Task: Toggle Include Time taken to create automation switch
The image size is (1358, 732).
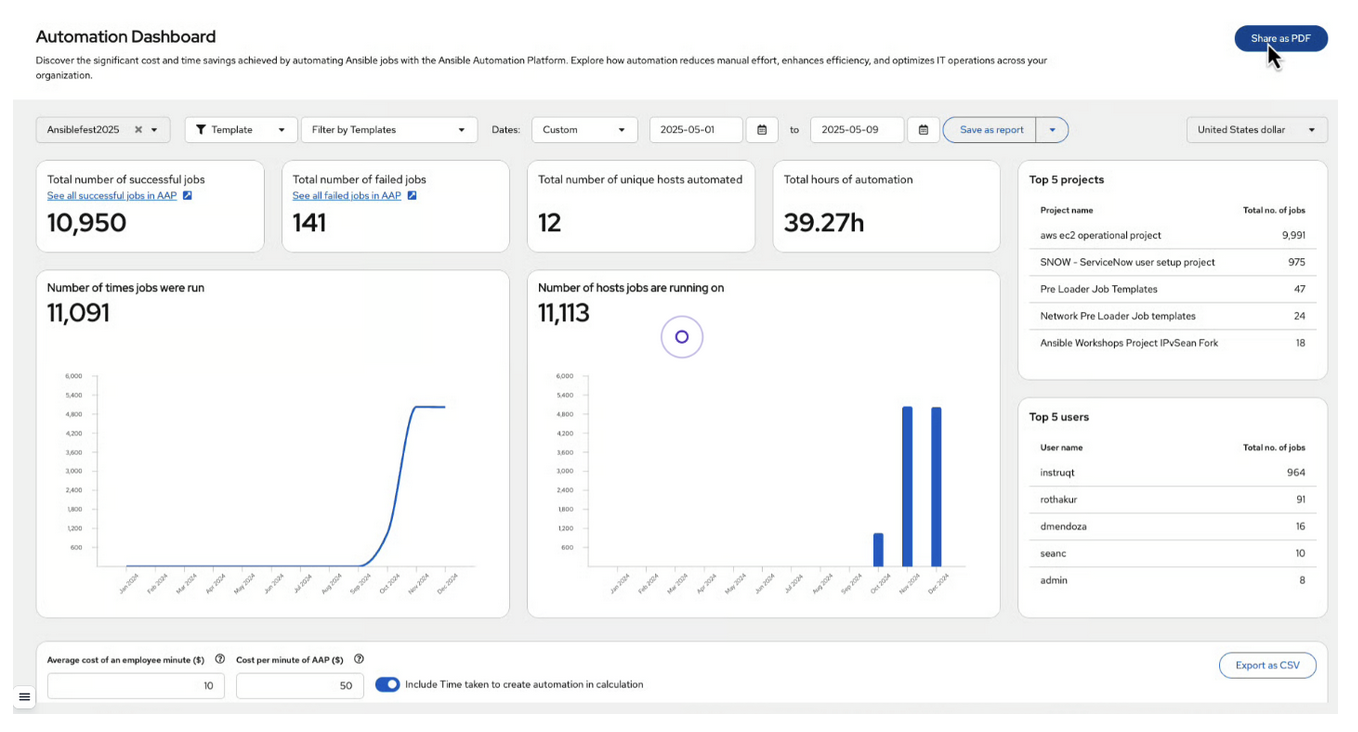Action: point(387,685)
